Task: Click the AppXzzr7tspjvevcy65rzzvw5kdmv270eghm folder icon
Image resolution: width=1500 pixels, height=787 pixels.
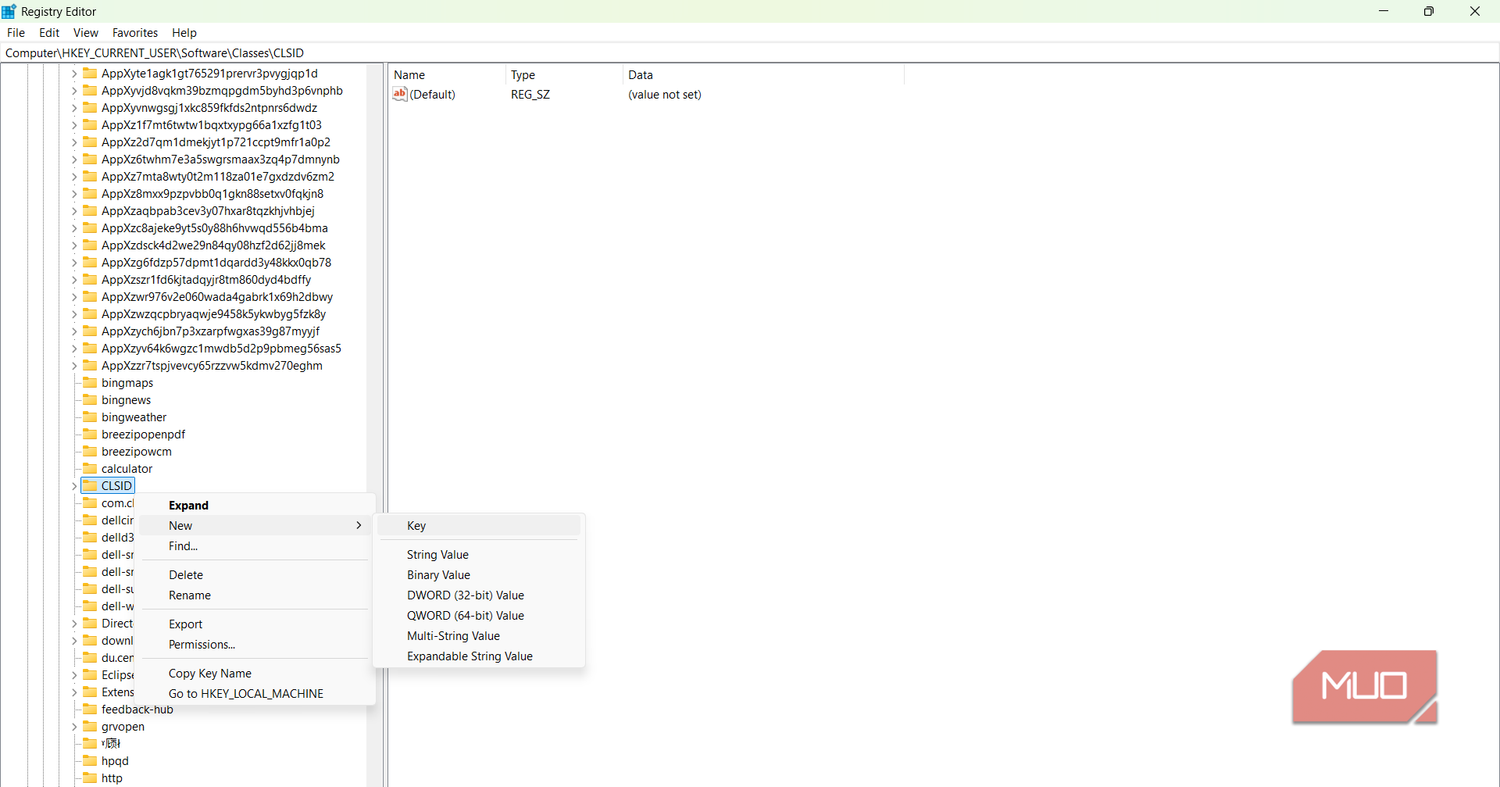Action: pos(89,366)
